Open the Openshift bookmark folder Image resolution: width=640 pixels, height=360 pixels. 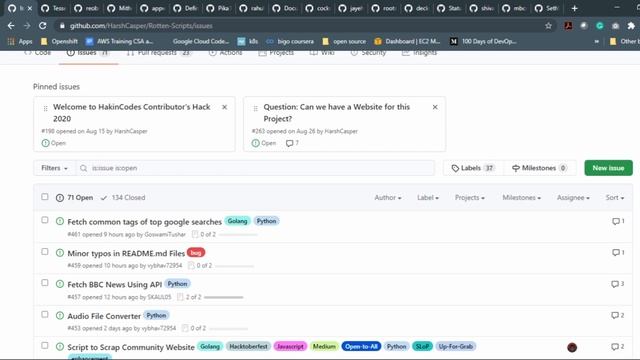click(60, 41)
